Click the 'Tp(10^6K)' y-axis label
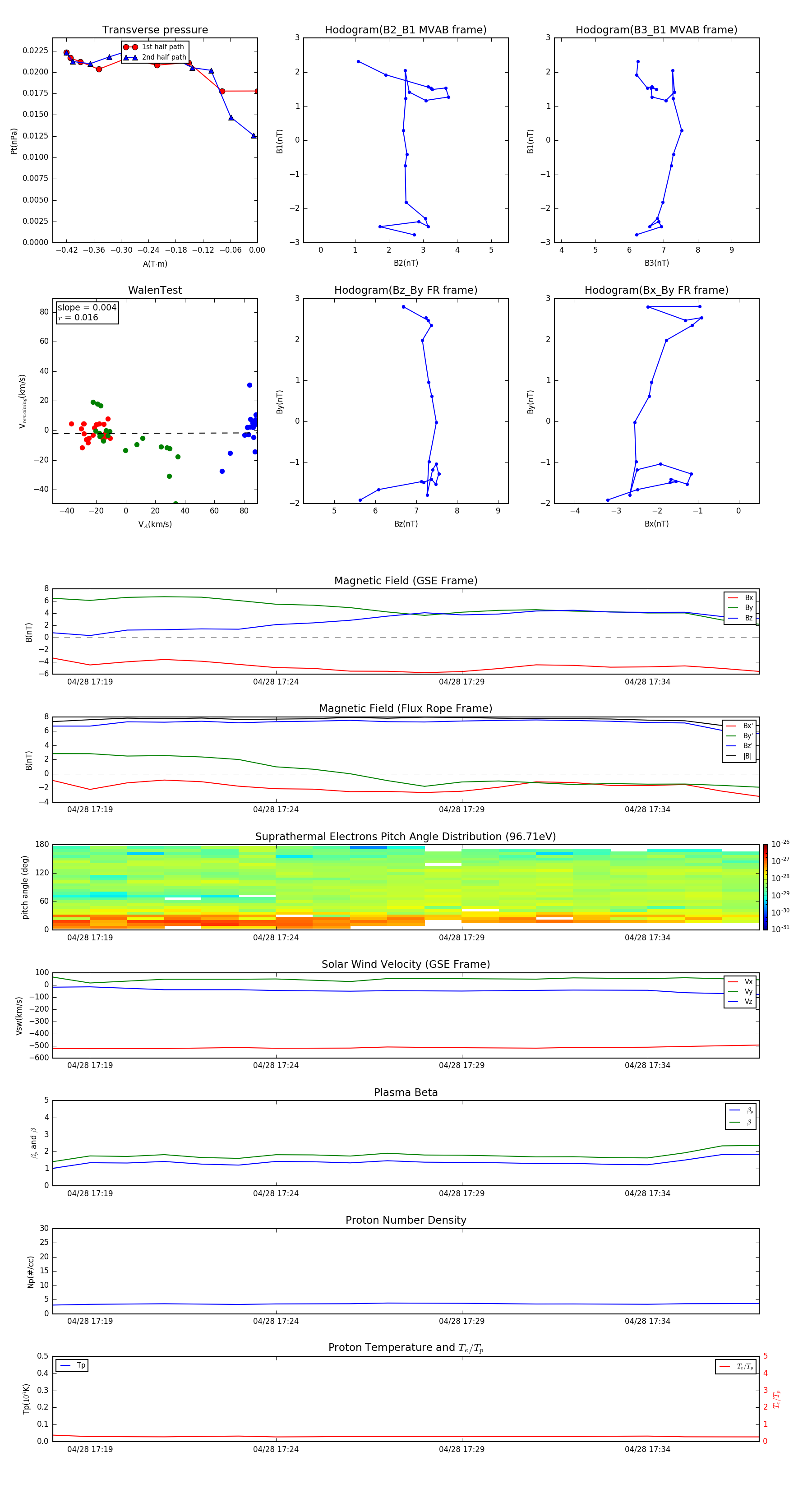This screenshot has height=1489, width=812. (27, 1399)
